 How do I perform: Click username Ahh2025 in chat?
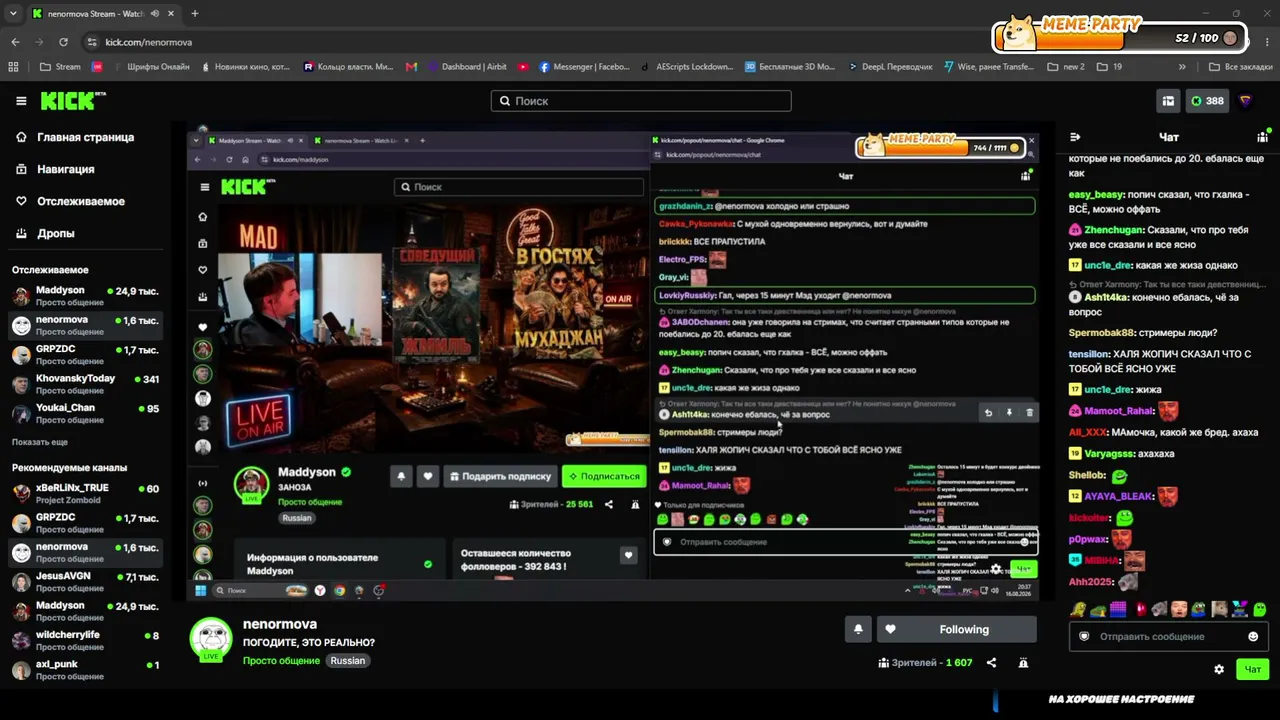tap(1091, 582)
